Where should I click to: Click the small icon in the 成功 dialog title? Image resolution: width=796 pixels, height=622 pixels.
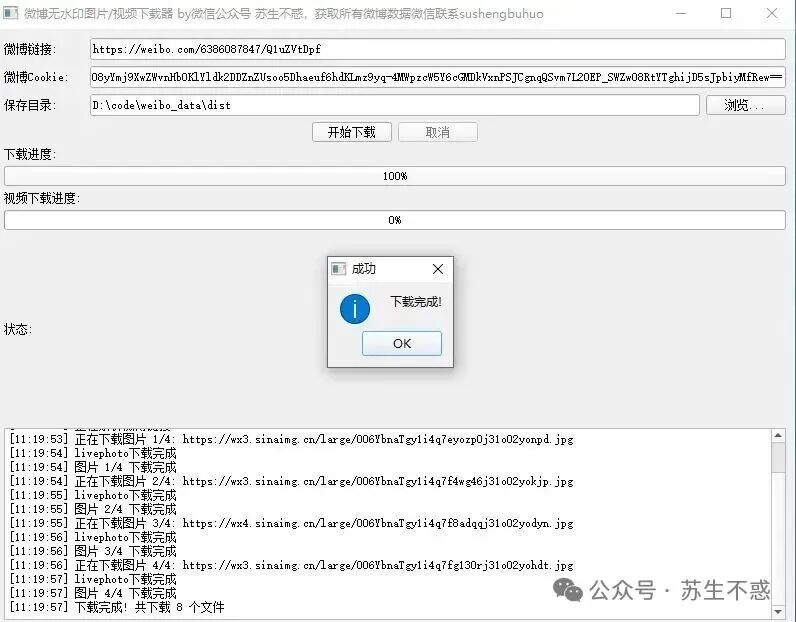(x=339, y=269)
